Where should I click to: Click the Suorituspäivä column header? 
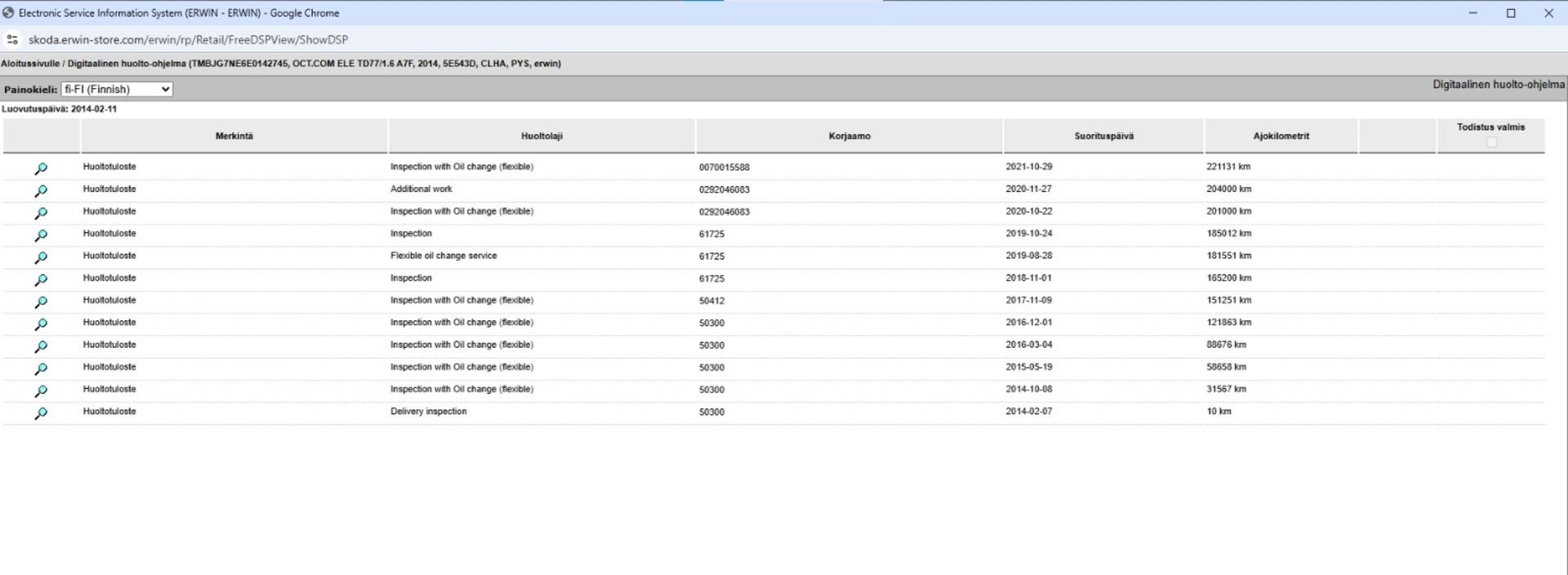pos(1103,136)
